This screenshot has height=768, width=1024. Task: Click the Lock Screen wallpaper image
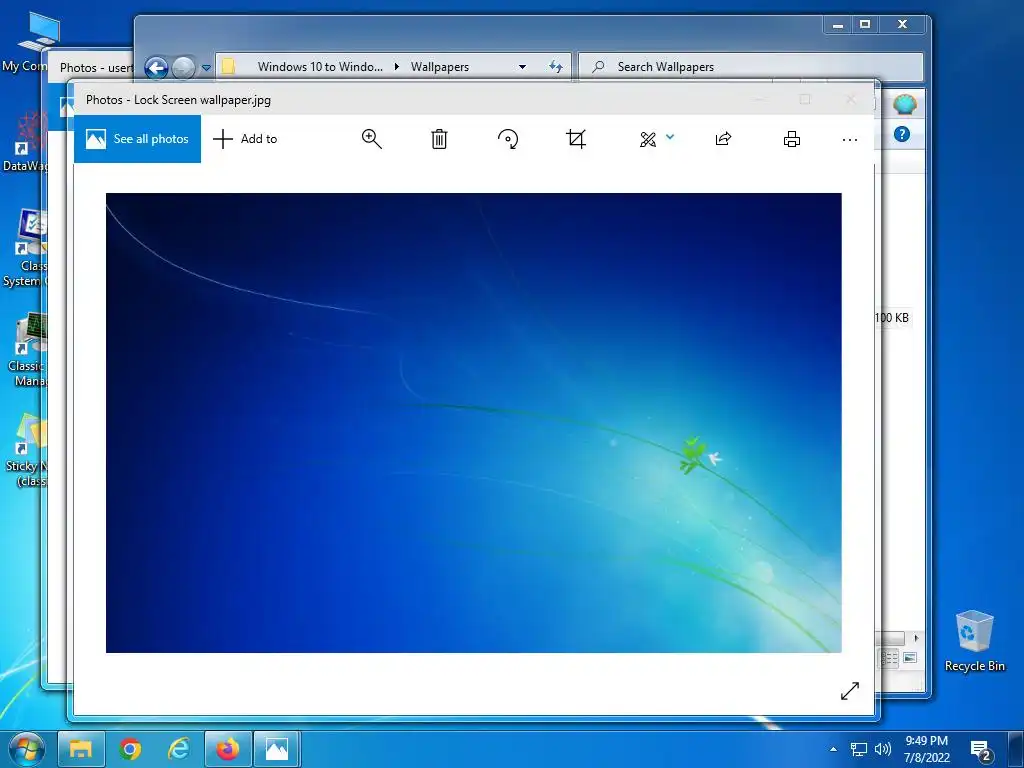tap(473, 423)
